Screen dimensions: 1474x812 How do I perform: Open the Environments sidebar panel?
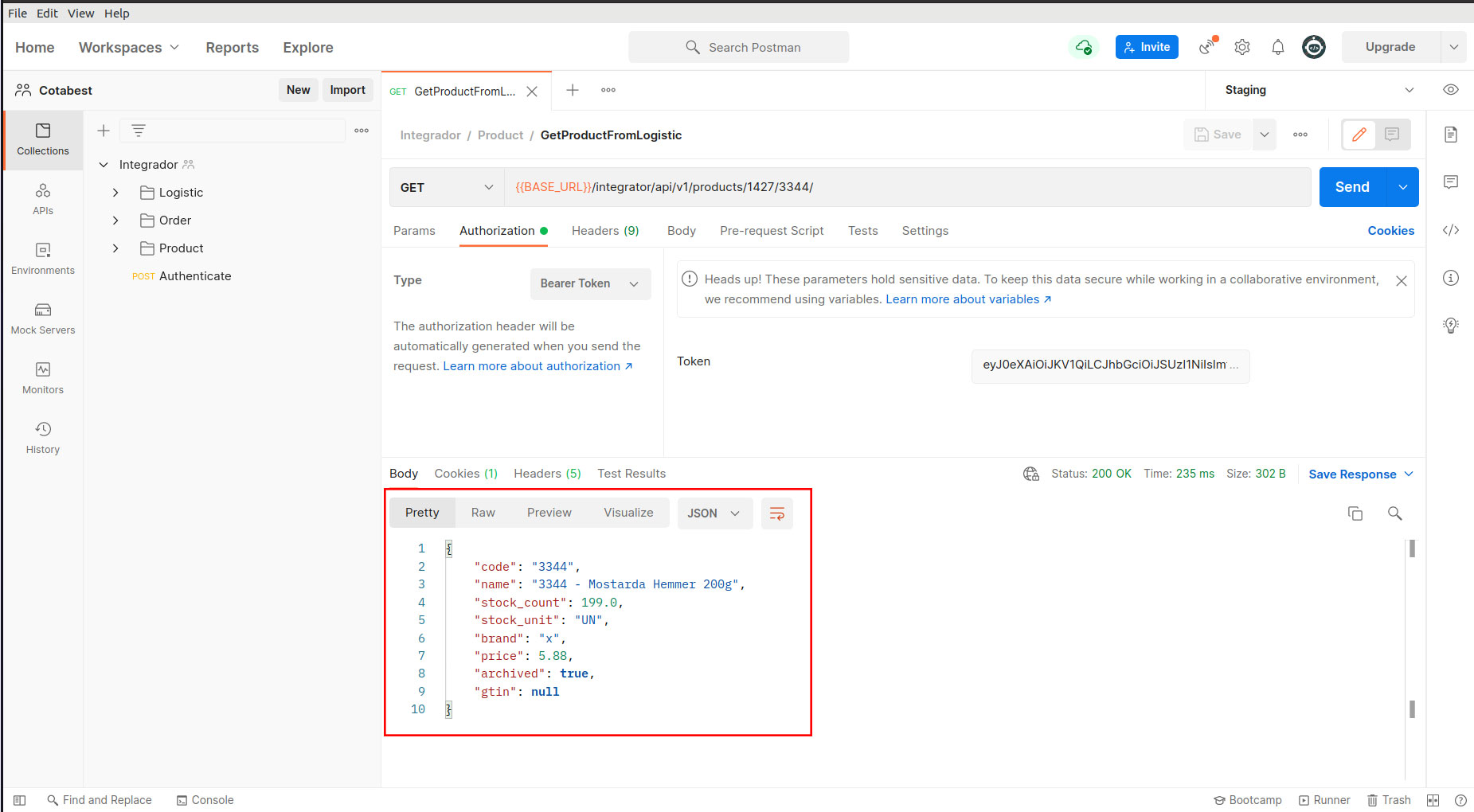click(43, 259)
